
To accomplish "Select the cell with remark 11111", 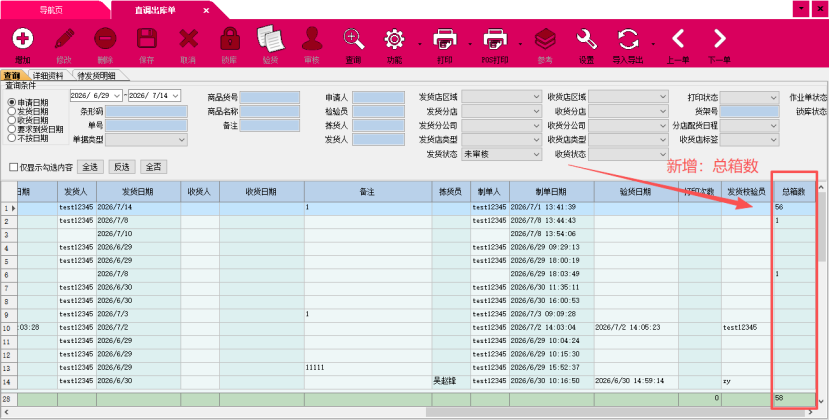I will 368,368.
